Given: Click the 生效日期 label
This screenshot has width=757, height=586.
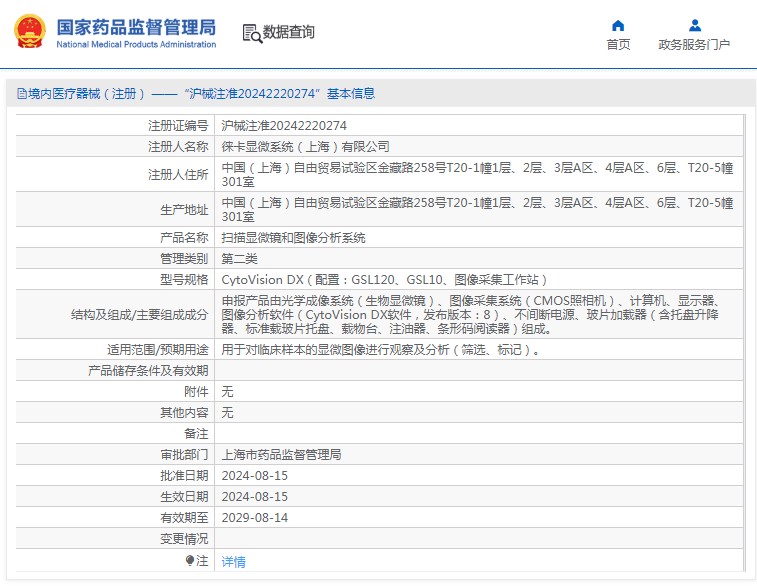Looking at the screenshot, I should coord(184,497).
